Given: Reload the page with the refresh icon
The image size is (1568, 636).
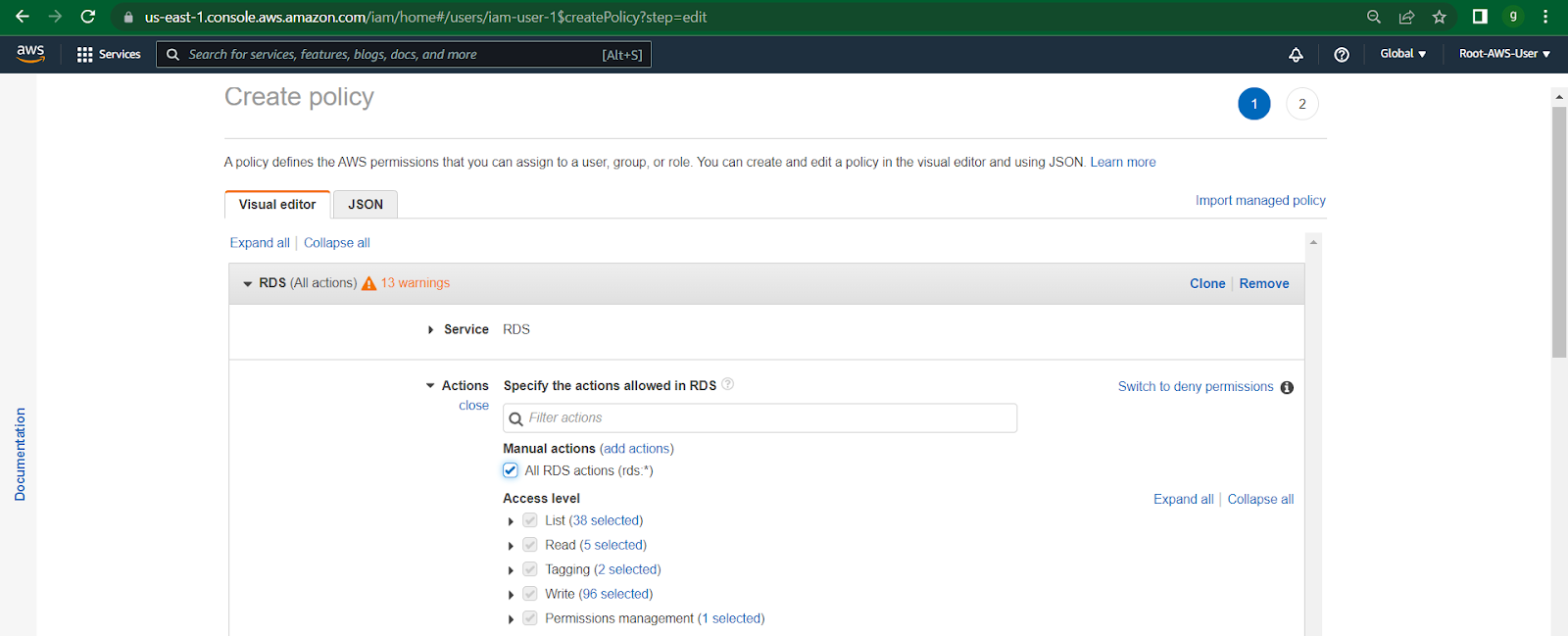Looking at the screenshot, I should coord(88,17).
